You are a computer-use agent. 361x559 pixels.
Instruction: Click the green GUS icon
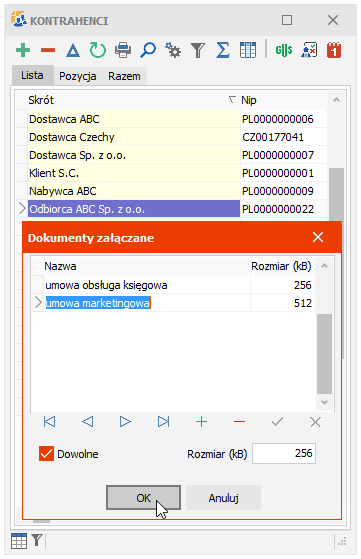point(284,50)
